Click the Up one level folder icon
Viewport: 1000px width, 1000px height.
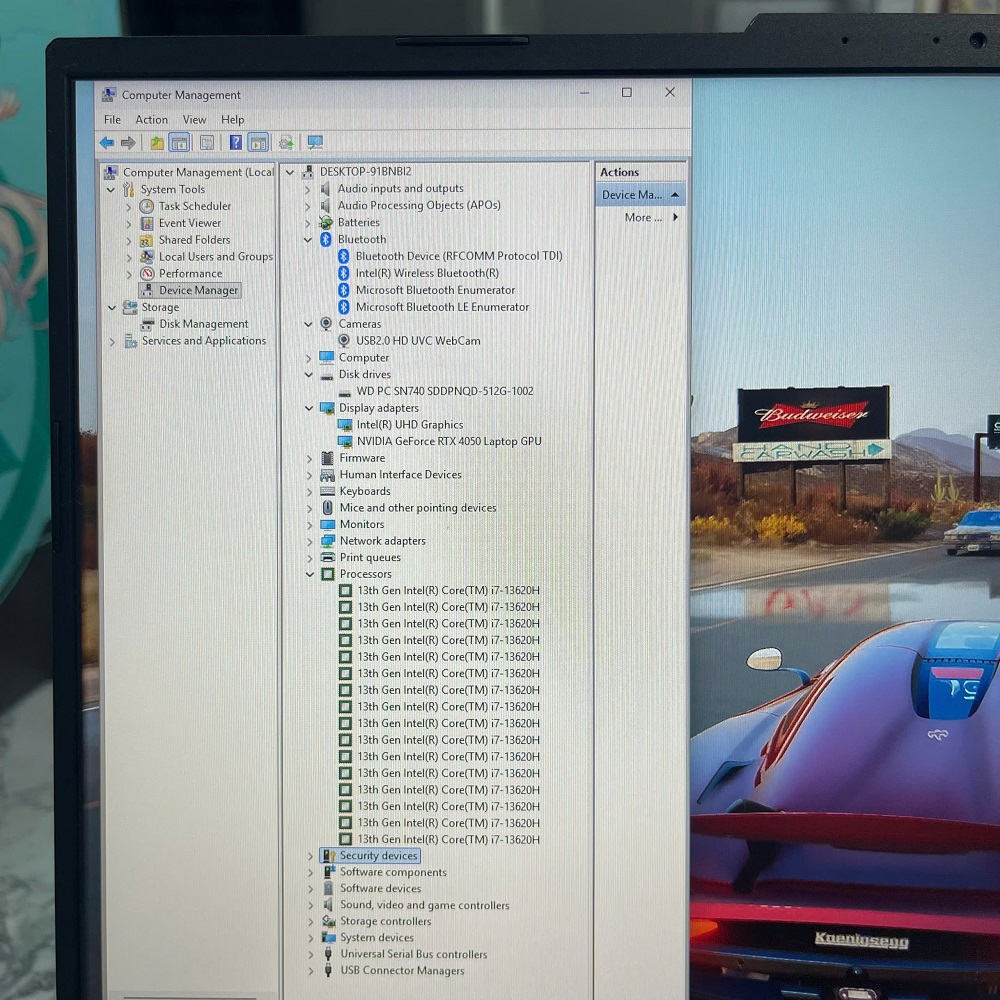tap(157, 143)
